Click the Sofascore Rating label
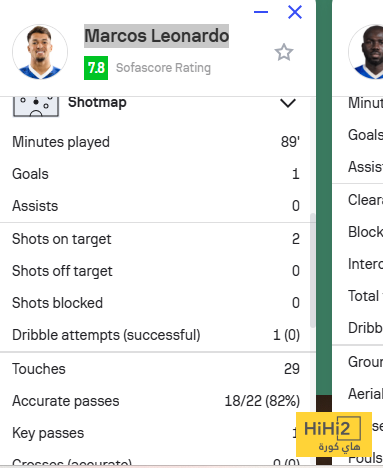Screen dimensions: 383x468 click(163, 68)
